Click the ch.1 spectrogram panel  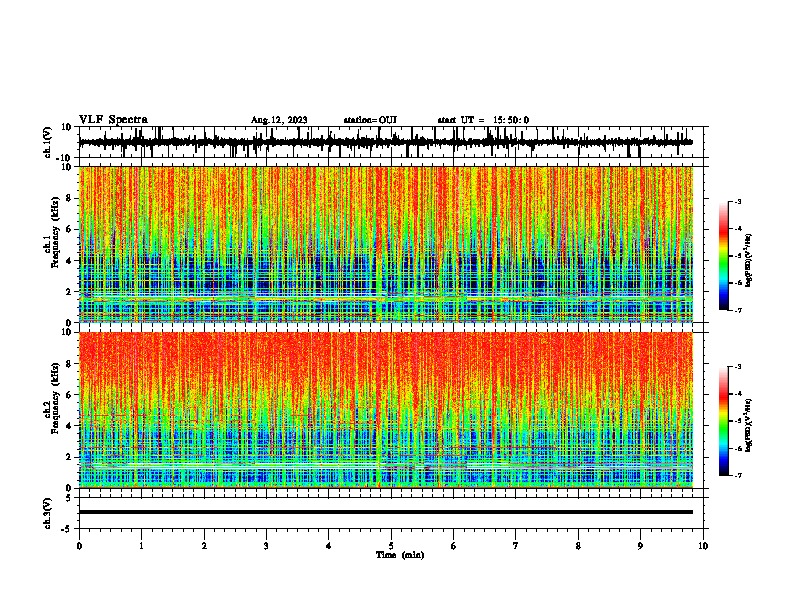tap(386, 244)
